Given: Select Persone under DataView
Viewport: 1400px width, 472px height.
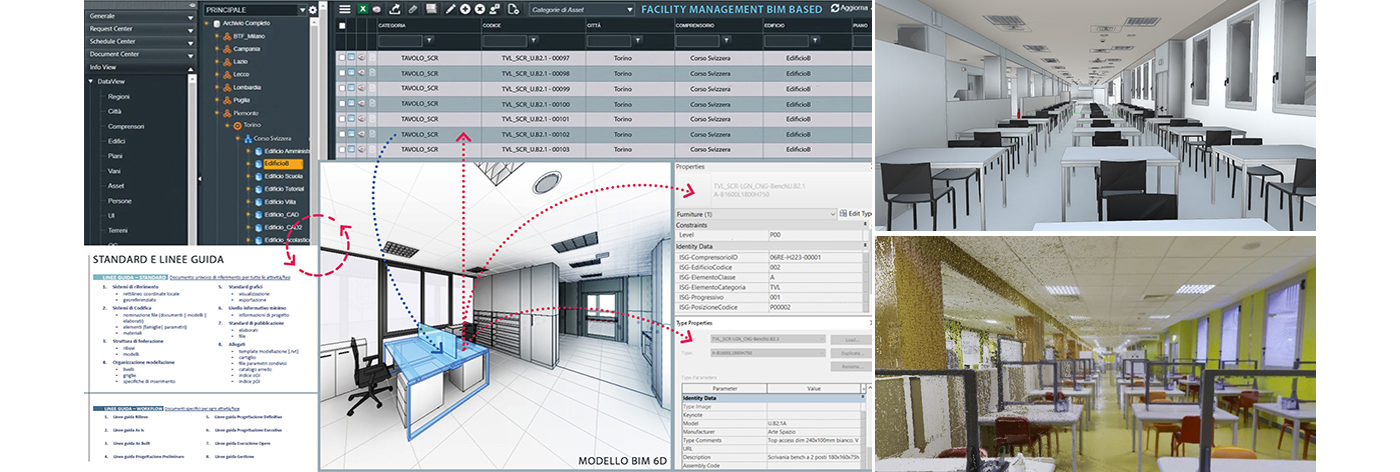Looking at the screenshot, I should pyautogui.click(x=120, y=201).
